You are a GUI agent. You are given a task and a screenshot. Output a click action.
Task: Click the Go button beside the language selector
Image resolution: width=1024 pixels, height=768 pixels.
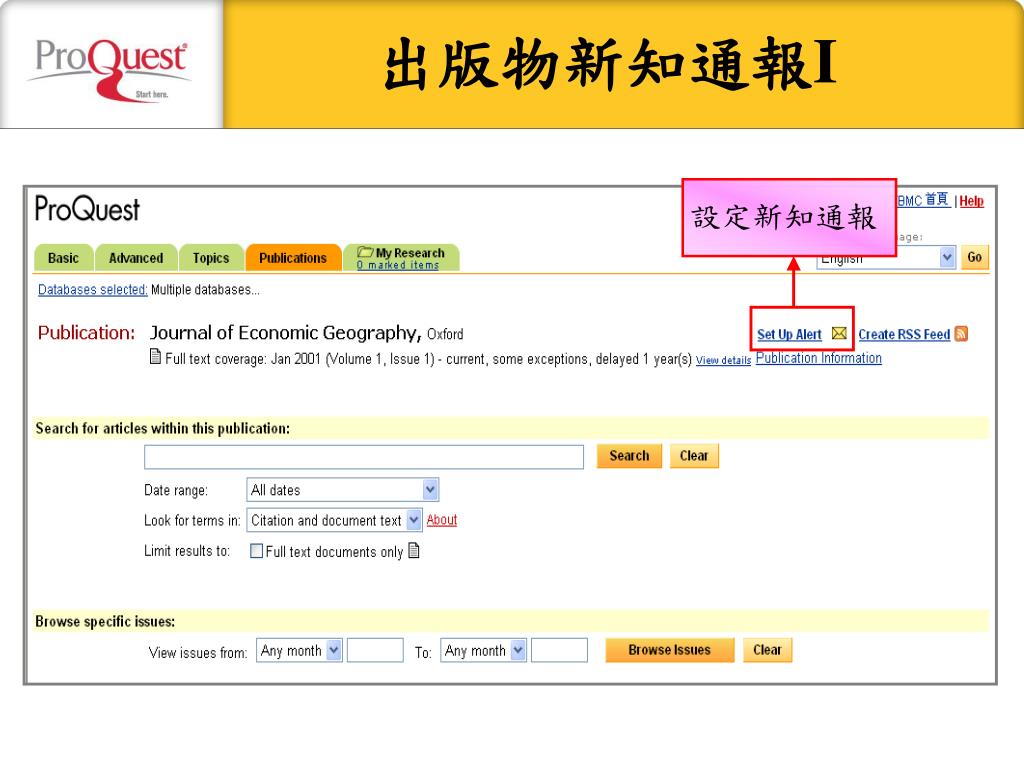click(x=974, y=257)
